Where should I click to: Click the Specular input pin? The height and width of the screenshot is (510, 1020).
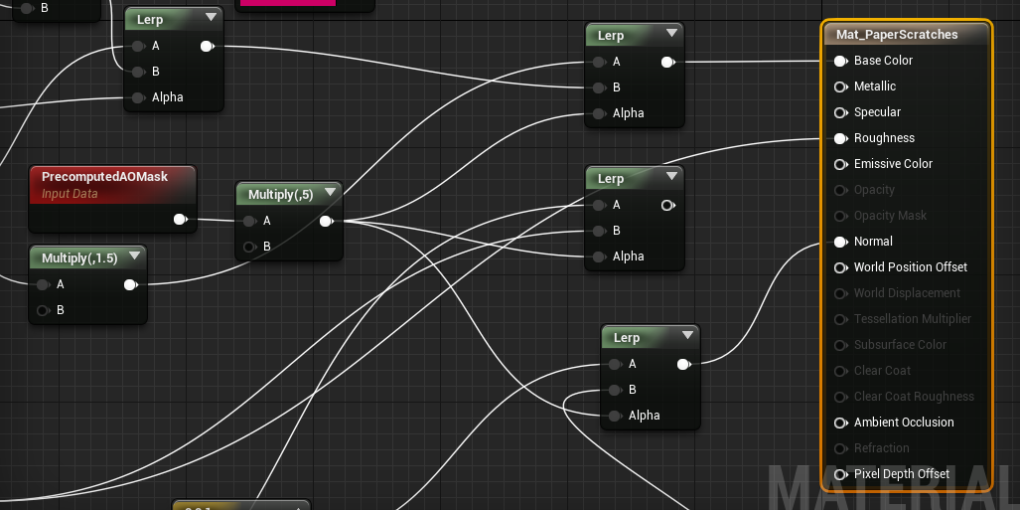click(840, 113)
